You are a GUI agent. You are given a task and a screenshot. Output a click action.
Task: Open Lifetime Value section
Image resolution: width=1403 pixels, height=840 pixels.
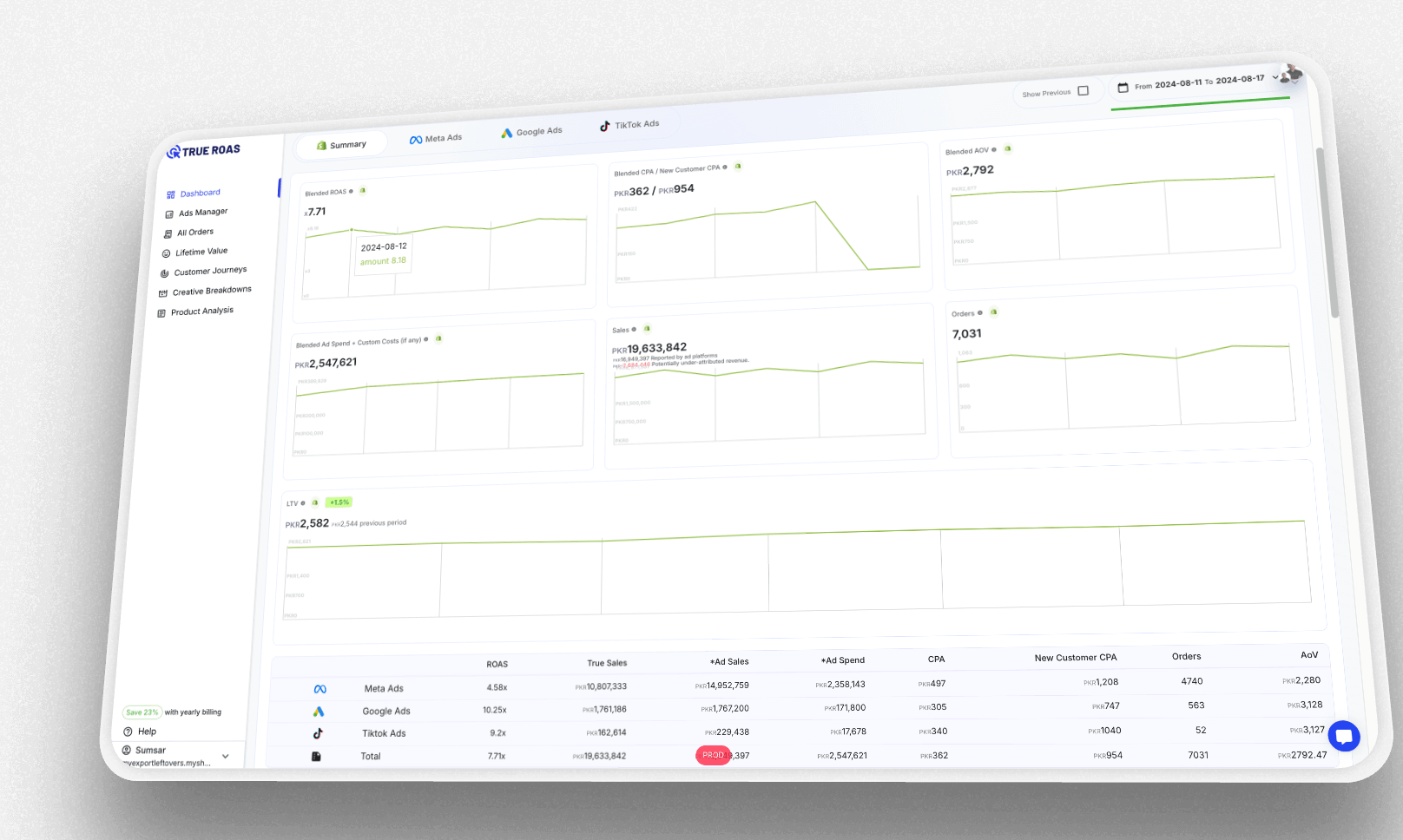point(194,253)
